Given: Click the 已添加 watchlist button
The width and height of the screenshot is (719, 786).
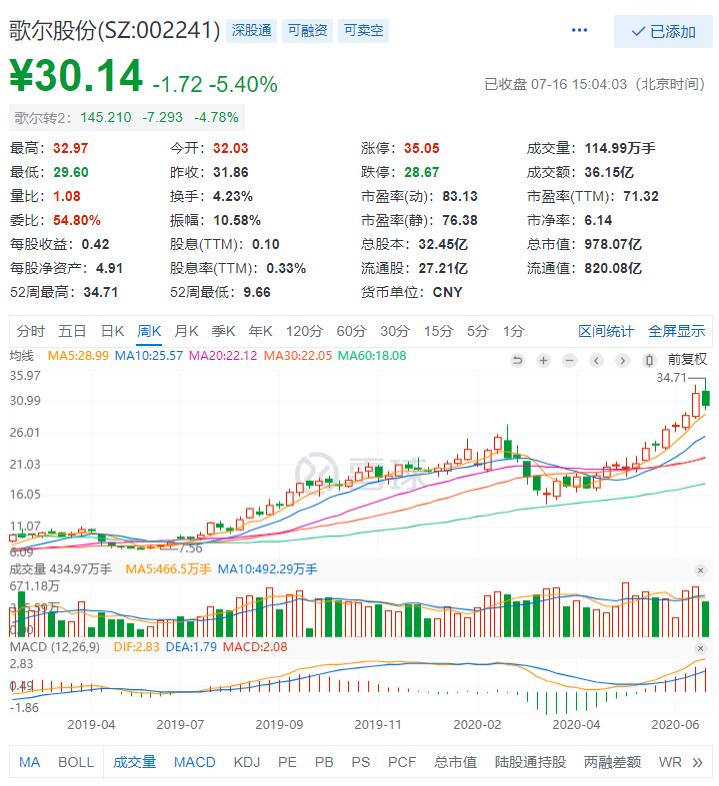Looking at the screenshot, I should pyautogui.click(x=663, y=32).
